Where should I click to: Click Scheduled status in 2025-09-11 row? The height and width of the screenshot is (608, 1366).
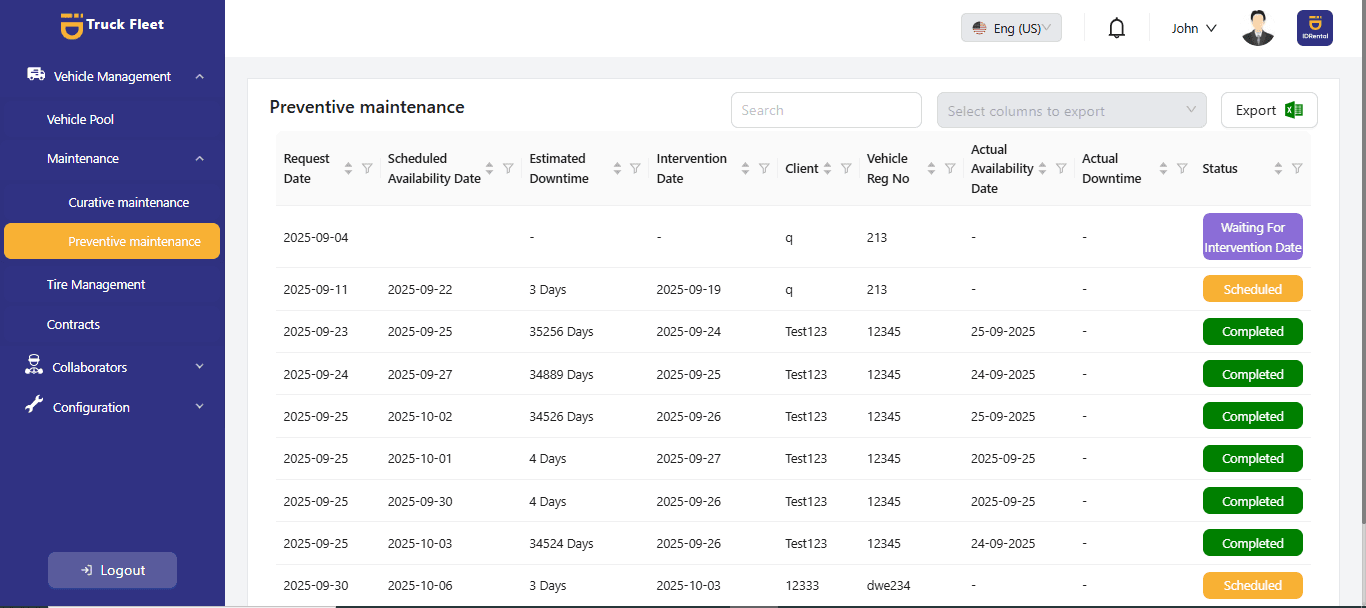[1252, 289]
